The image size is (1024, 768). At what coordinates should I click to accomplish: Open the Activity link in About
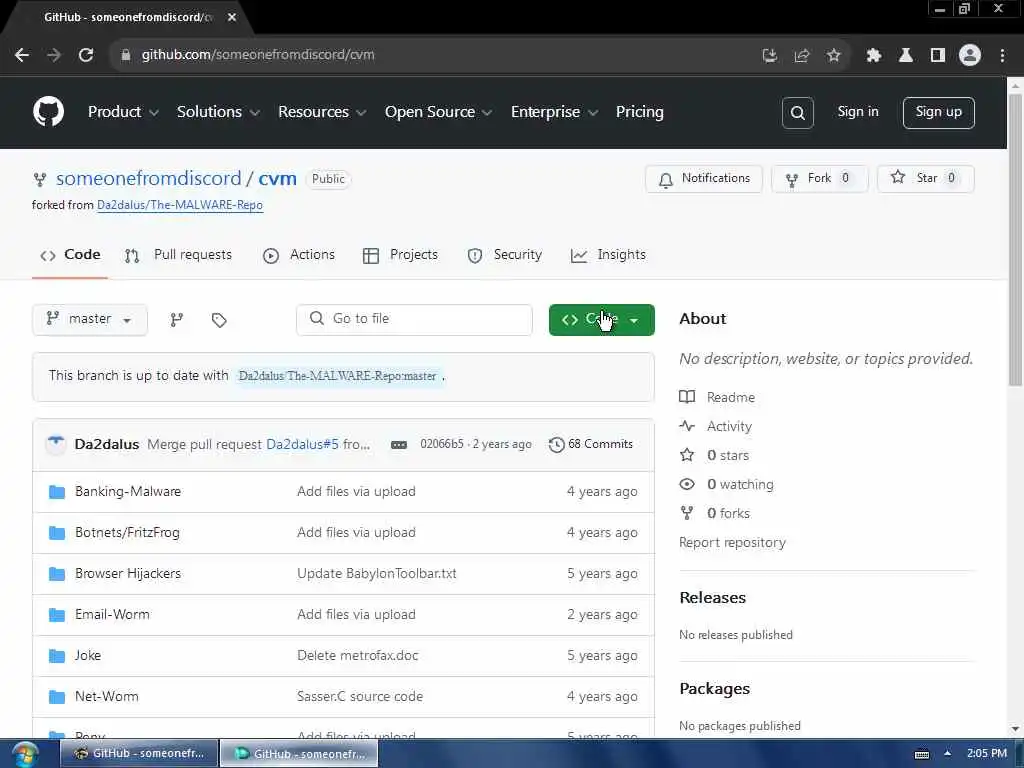click(x=716, y=426)
